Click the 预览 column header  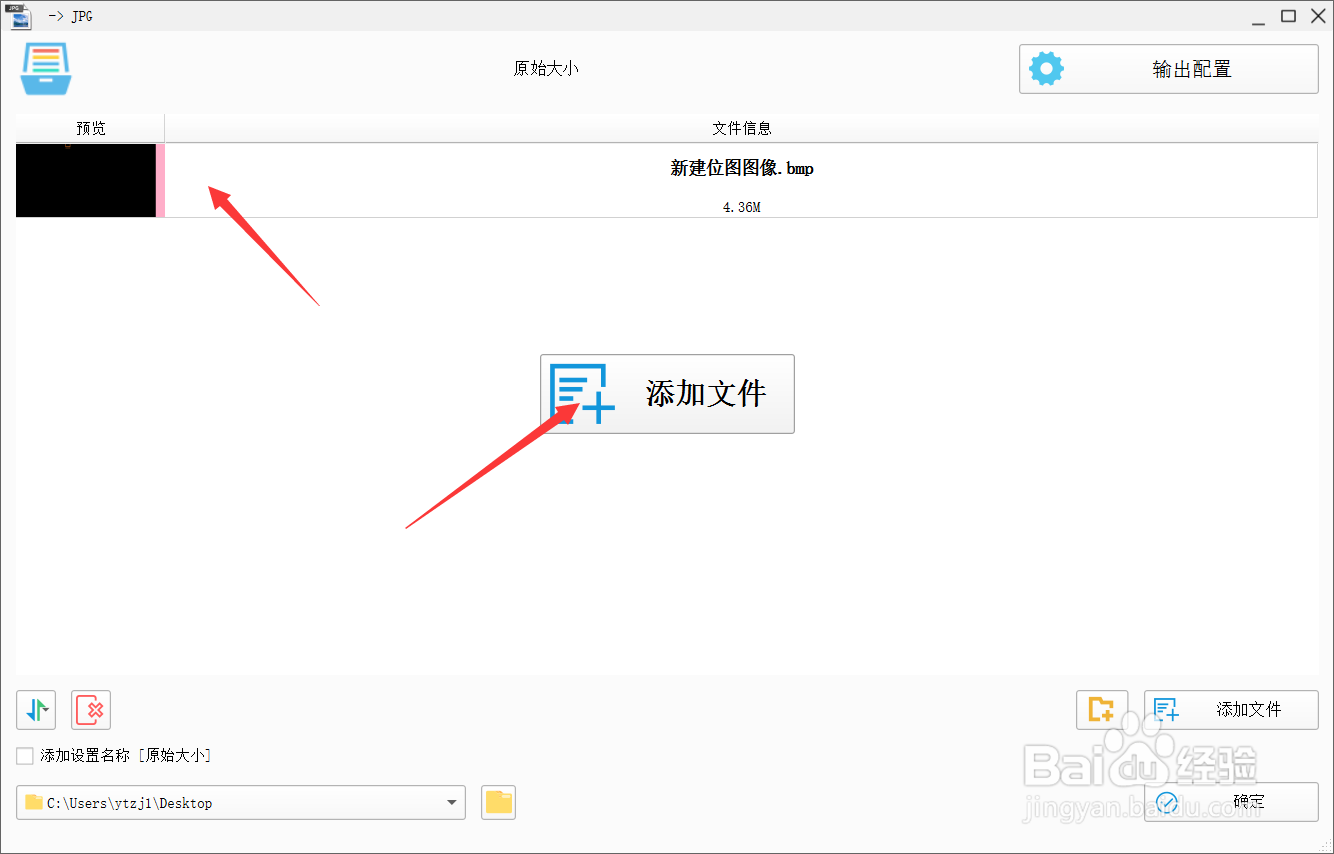pos(90,128)
